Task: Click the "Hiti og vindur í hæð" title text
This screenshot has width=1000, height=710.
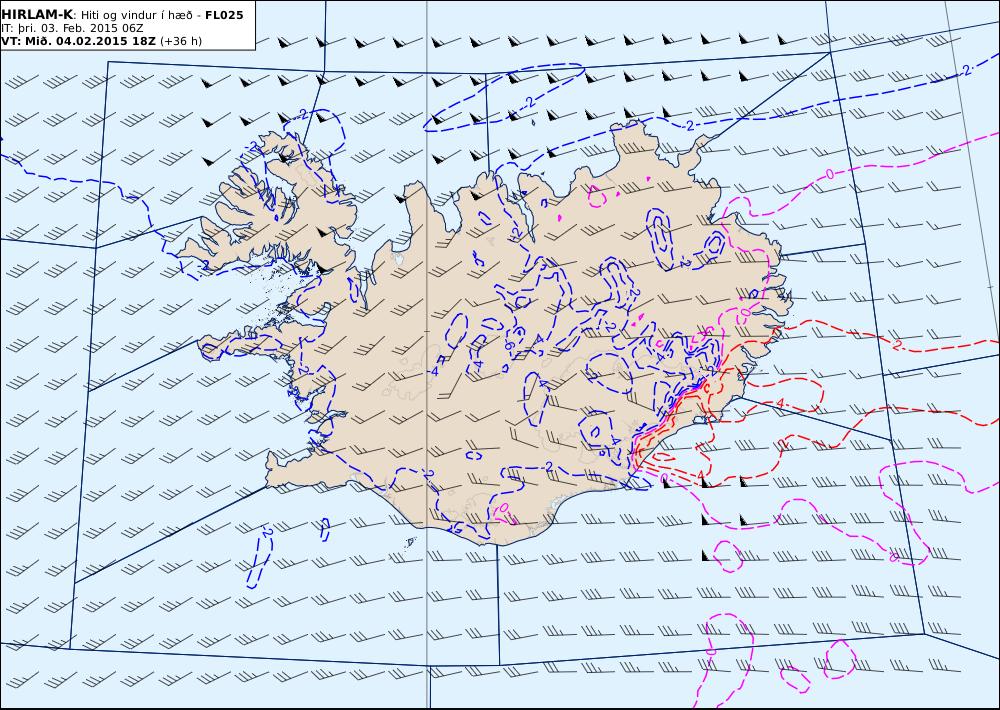Action: (x=137, y=15)
